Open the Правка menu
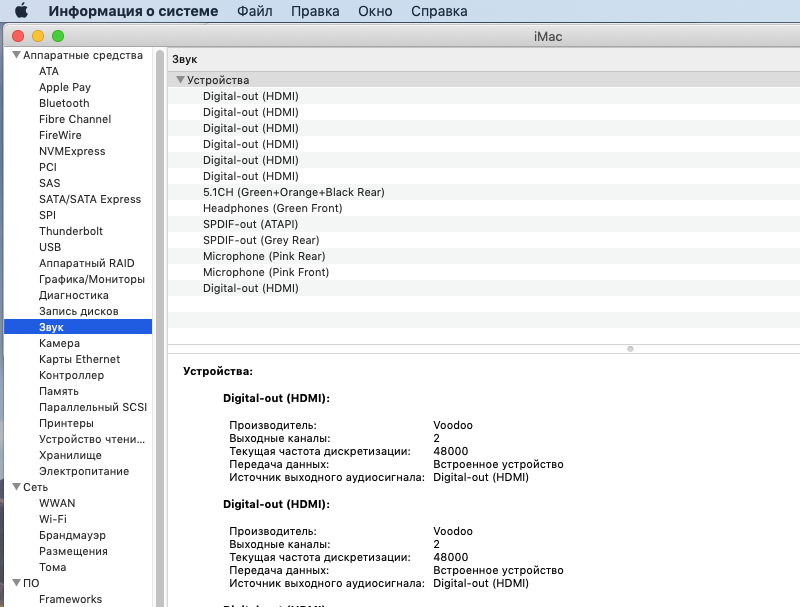This screenshot has height=607, width=800. [x=315, y=11]
